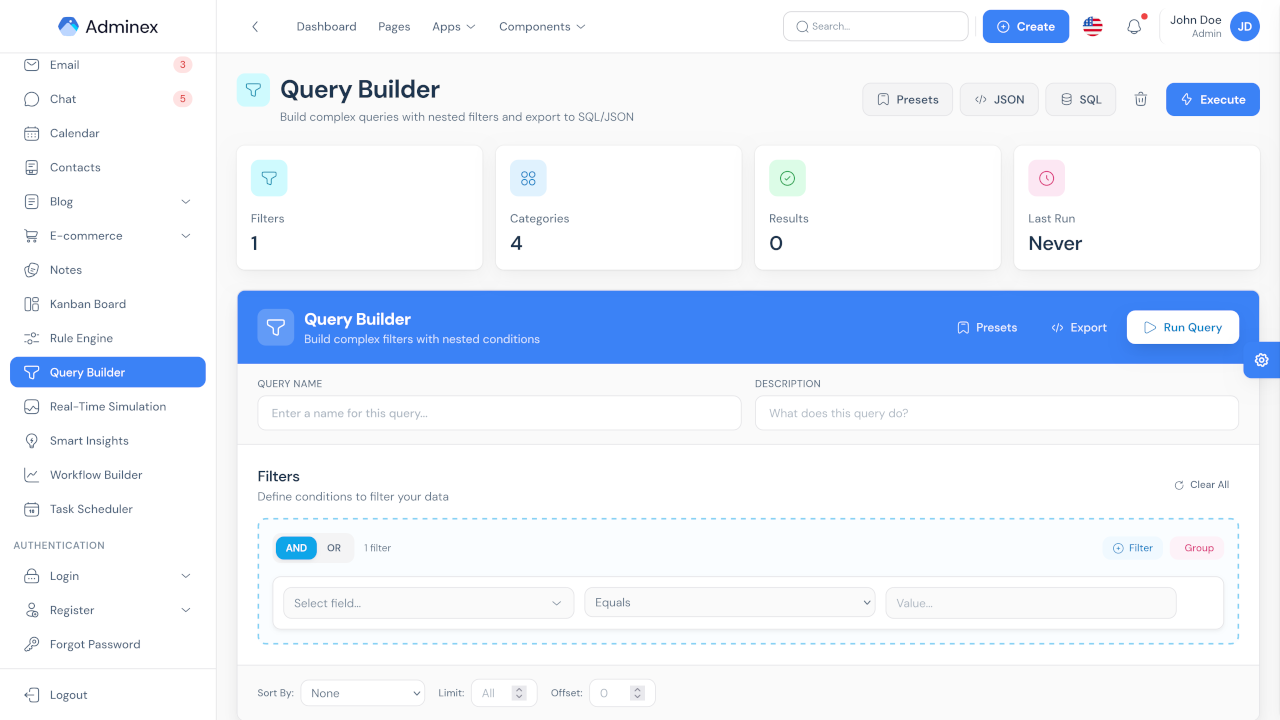This screenshot has width=1280, height=720.
Task: Click the blue Create button
Action: [x=1026, y=27]
